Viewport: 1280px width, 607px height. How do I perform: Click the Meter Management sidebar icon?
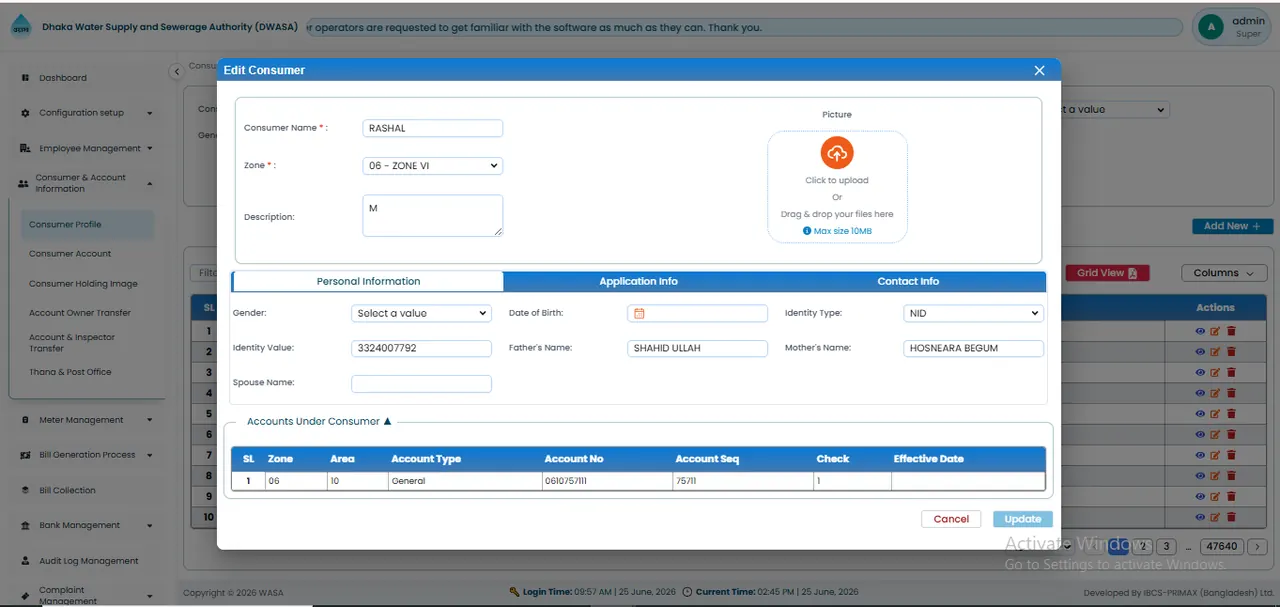coord(25,420)
